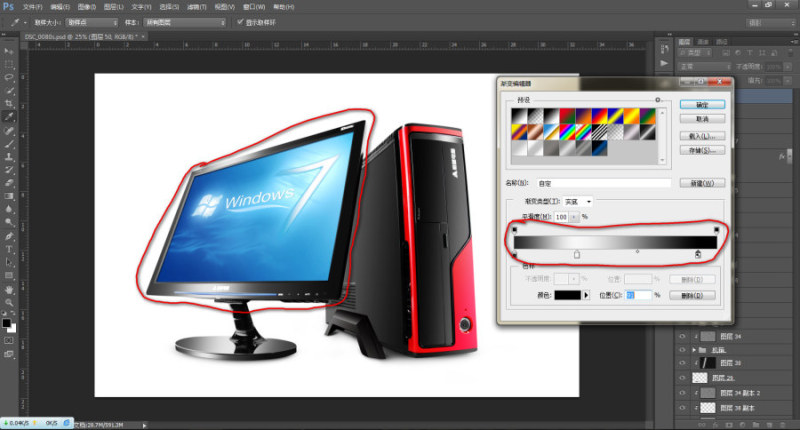Click the black 颜色 swatch for the stop
800x430 pixels.
click(x=567, y=295)
